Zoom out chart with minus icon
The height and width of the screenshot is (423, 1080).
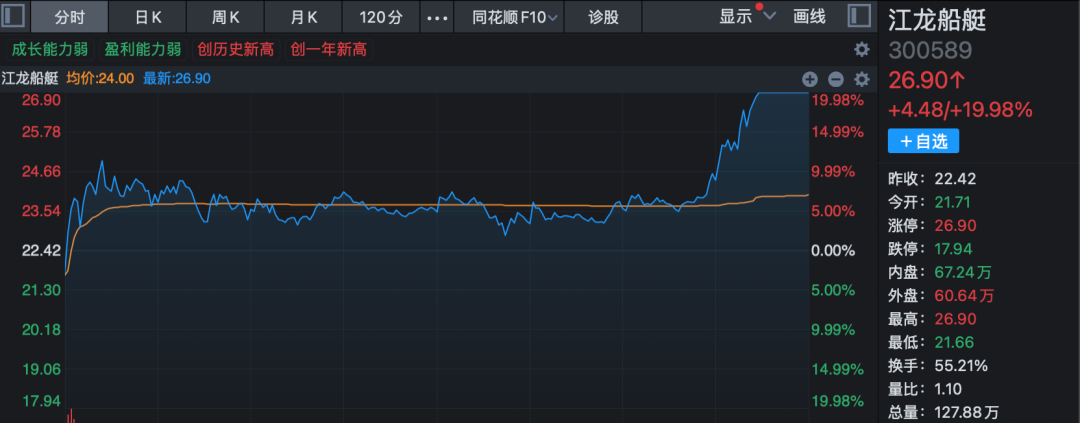(836, 79)
